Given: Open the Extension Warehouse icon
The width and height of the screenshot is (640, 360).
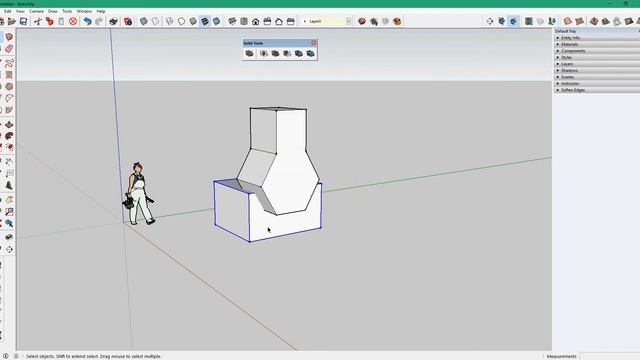Looking at the screenshot, I should 397,21.
